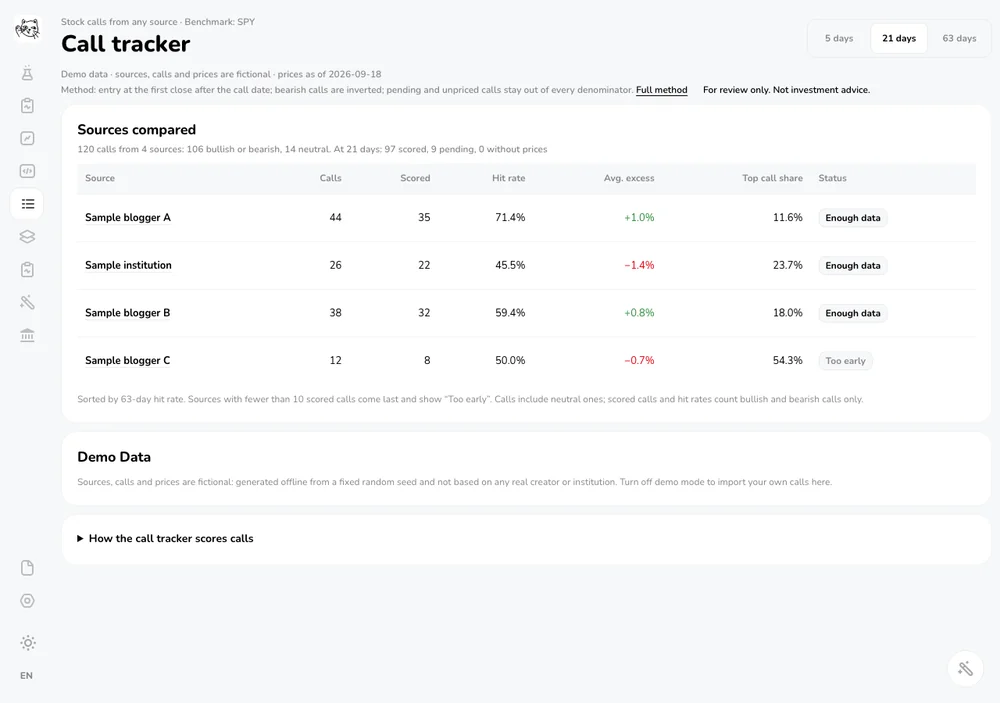The image size is (1000, 703).
Task: Open the code brackets sidebar icon
Action: coord(27,171)
